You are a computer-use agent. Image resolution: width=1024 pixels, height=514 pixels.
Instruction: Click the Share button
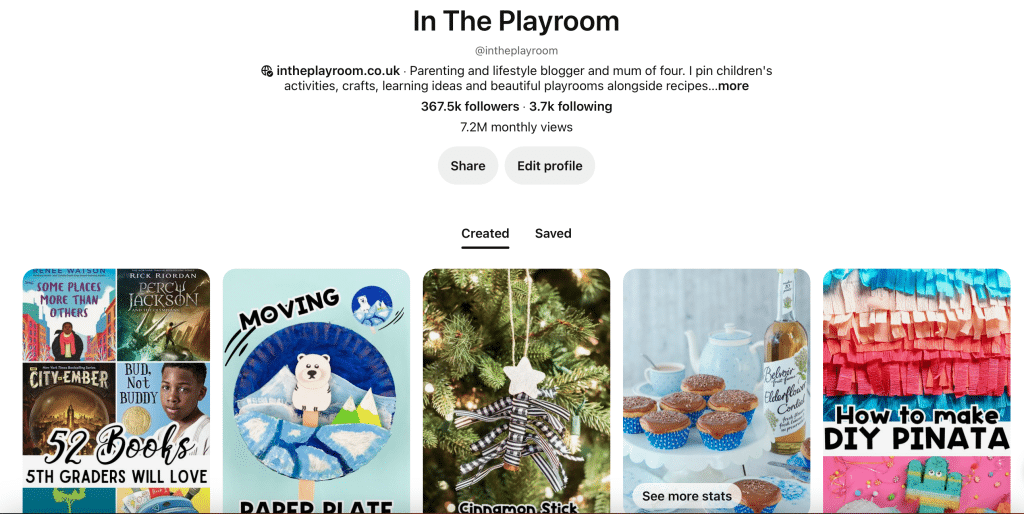tap(468, 166)
